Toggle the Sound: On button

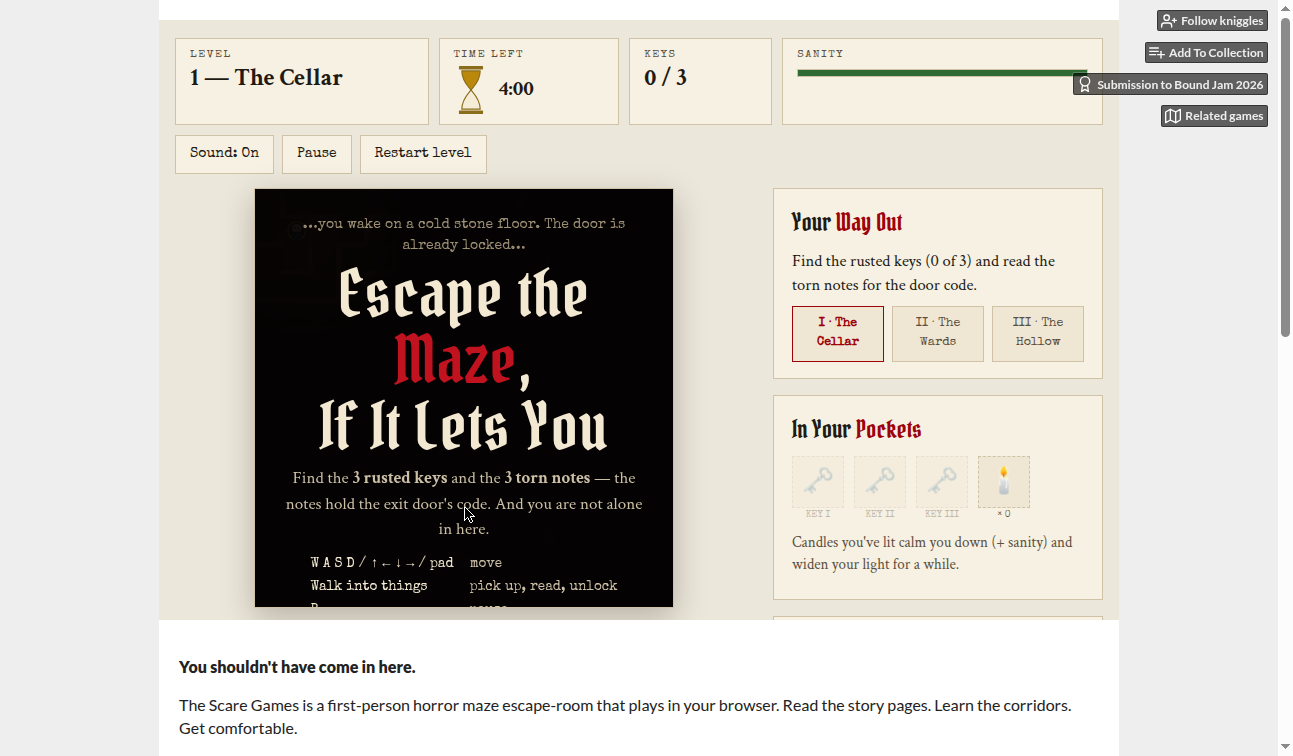coord(224,154)
